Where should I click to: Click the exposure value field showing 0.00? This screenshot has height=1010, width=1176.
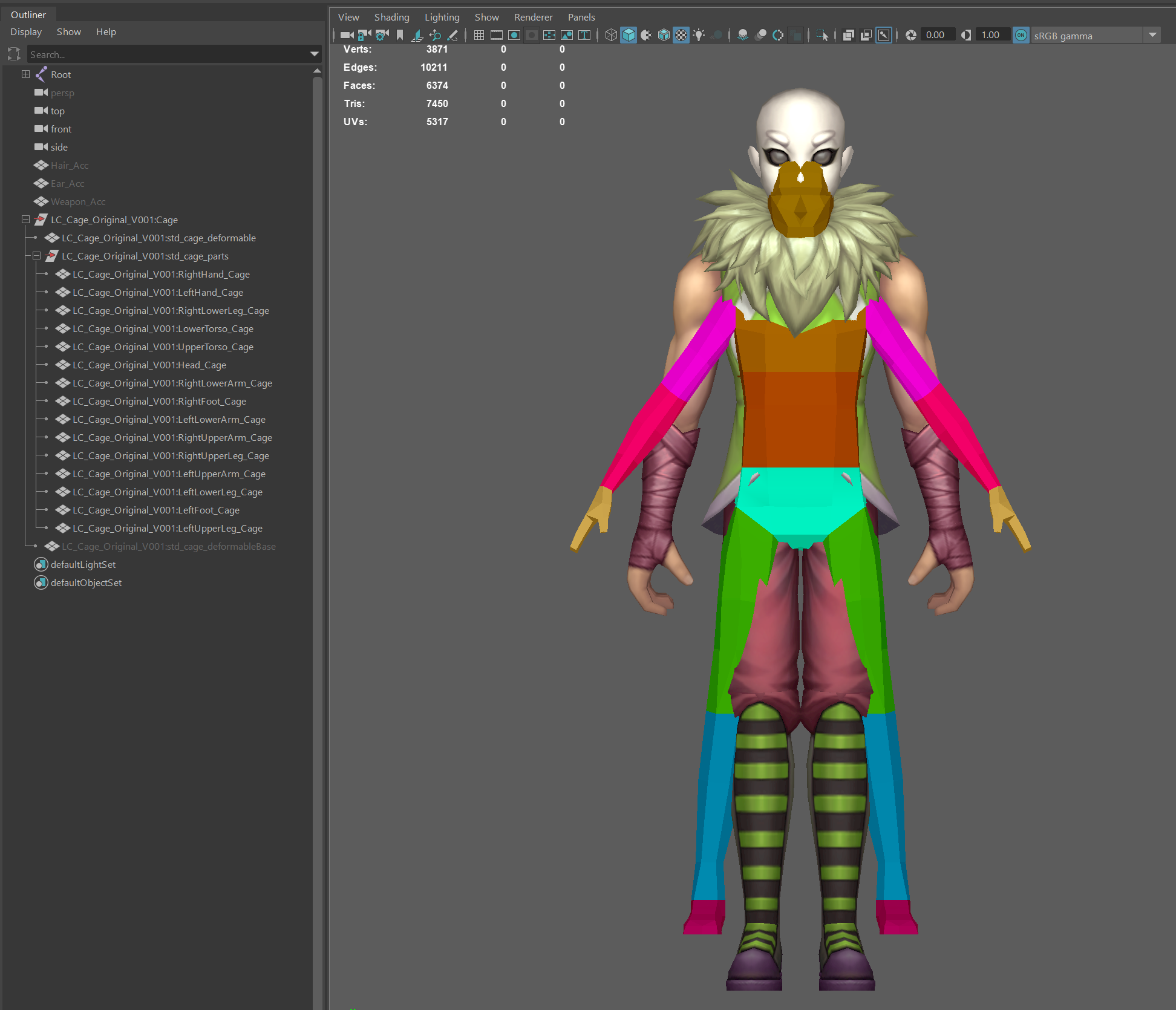pos(936,35)
